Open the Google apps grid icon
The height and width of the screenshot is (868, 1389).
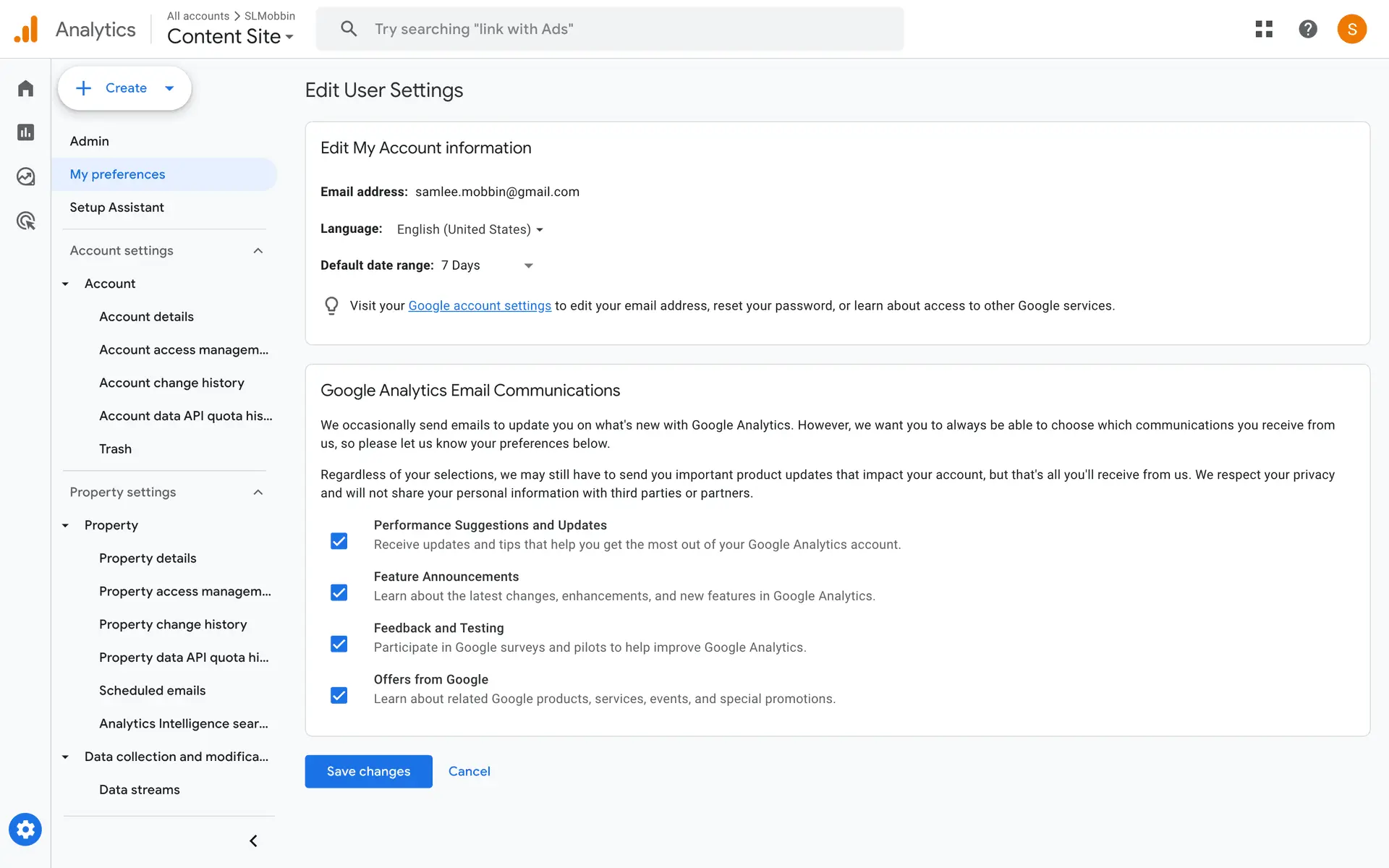tap(1264, 29)
